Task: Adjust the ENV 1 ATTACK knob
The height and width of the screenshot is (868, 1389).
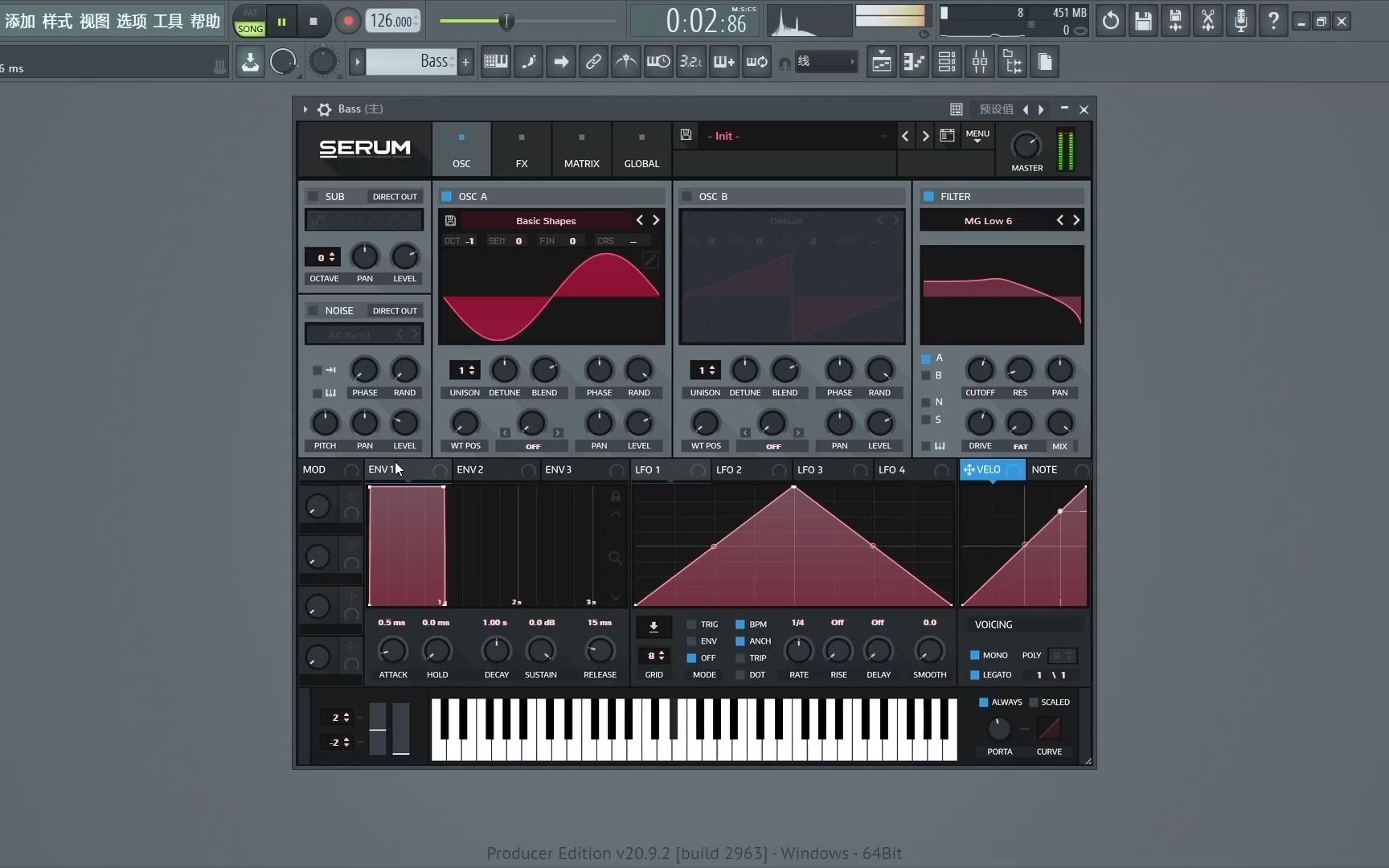Action: tap(392, 651)
